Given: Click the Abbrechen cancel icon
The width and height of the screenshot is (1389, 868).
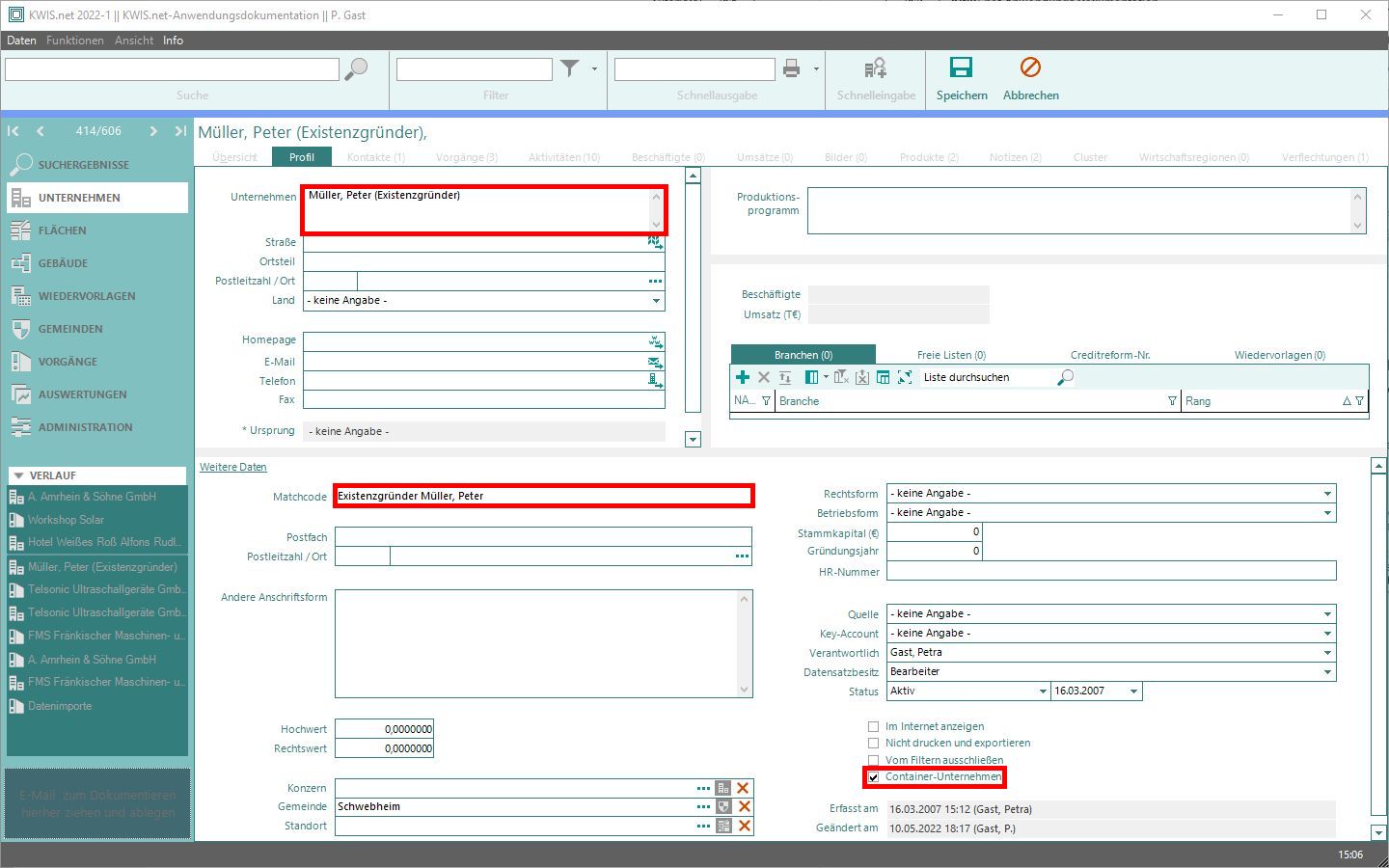Looking at the screenshot, I should (x=1030, y=68).
